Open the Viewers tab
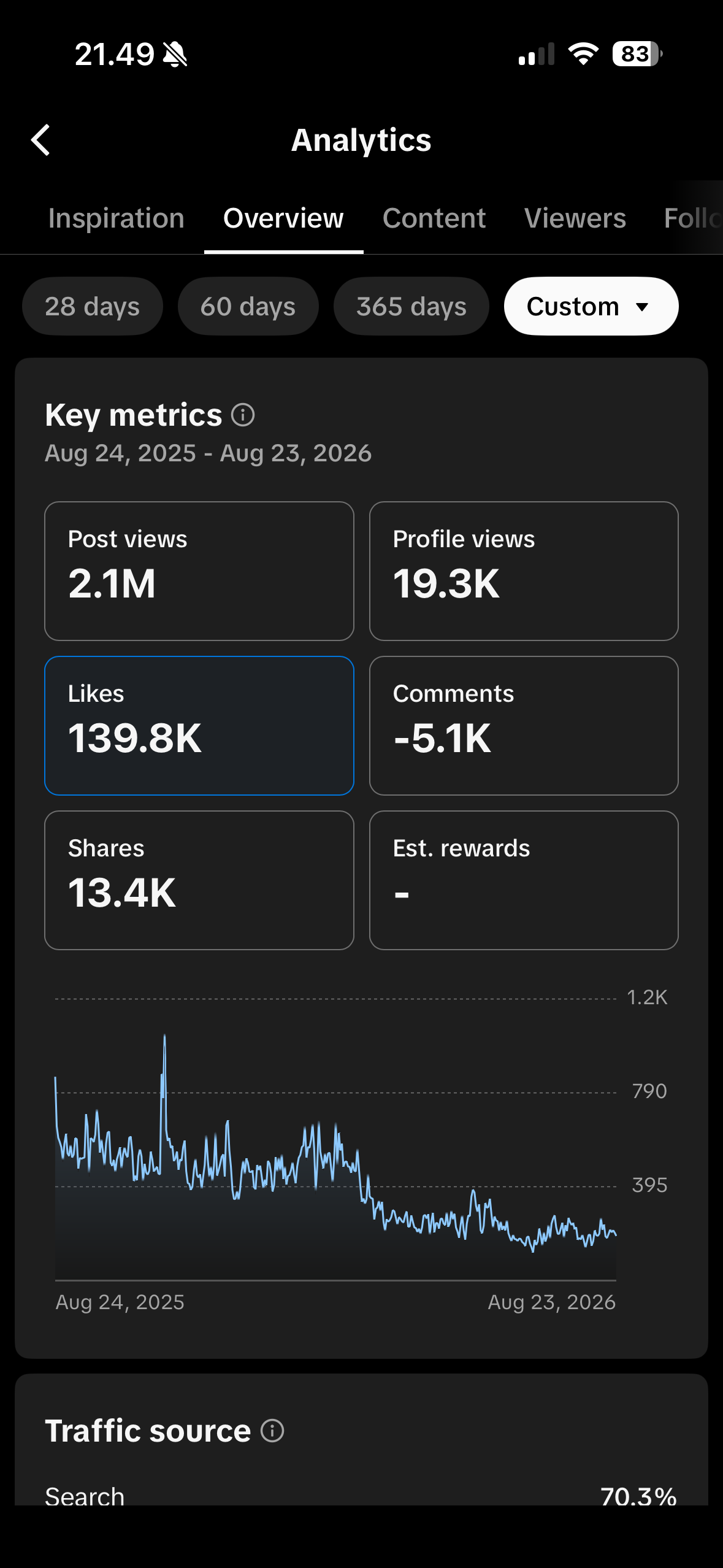723x1568 pixels. tap(575, 218)
